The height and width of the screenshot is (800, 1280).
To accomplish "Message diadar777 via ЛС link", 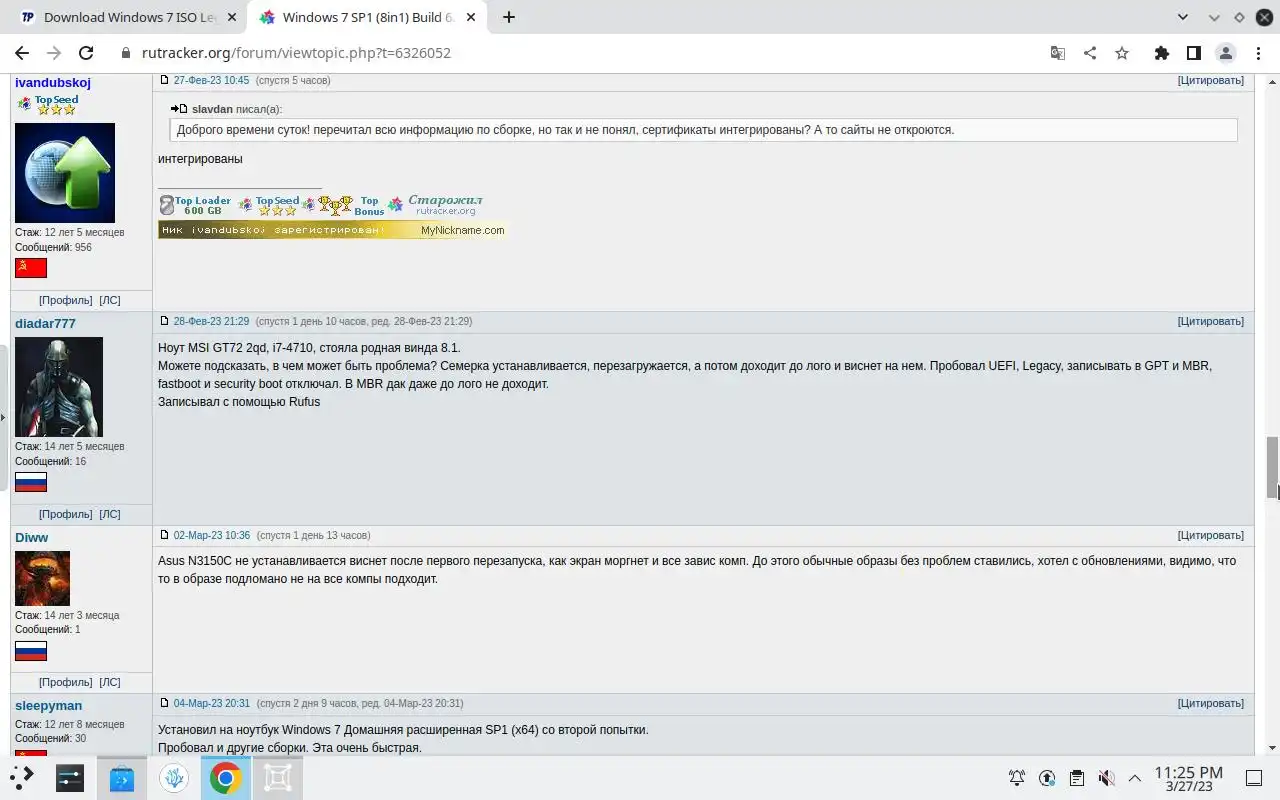I will (x=110, y=514).
